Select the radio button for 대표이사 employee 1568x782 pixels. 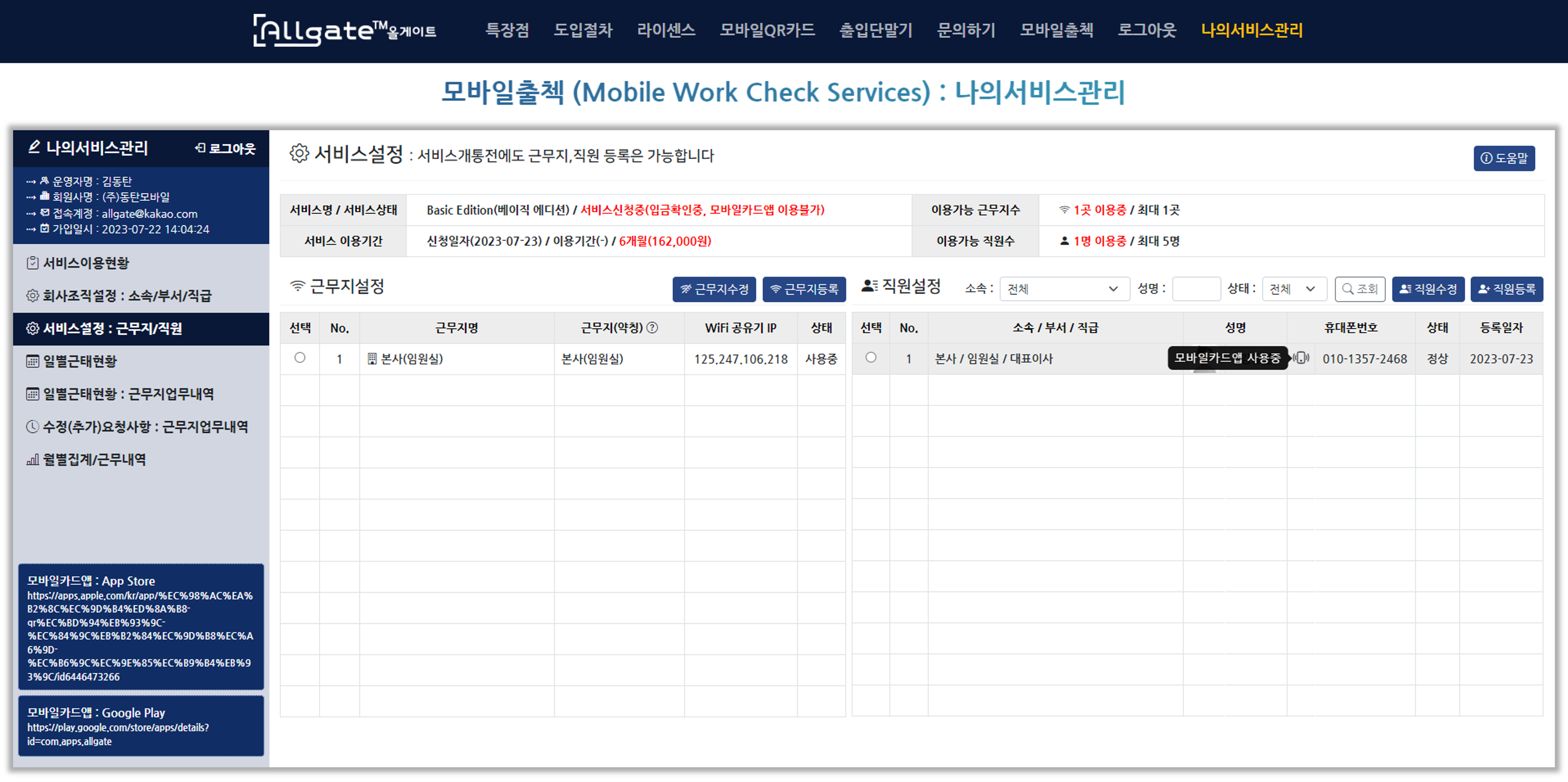click(871, 358)
